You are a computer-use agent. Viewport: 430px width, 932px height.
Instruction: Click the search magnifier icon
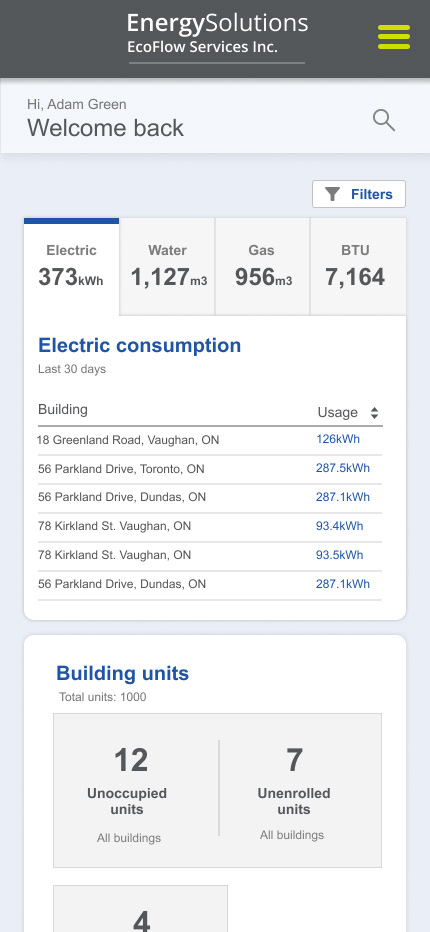coord(384,121)
